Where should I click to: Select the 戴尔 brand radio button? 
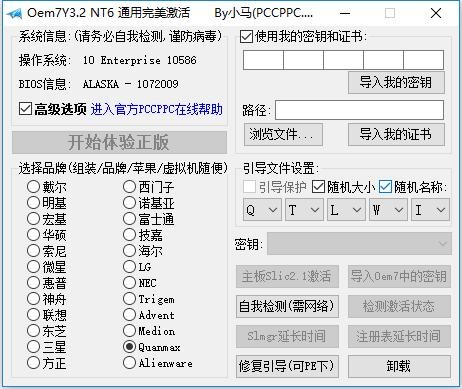pyautogui.click(x=33, y=187)
